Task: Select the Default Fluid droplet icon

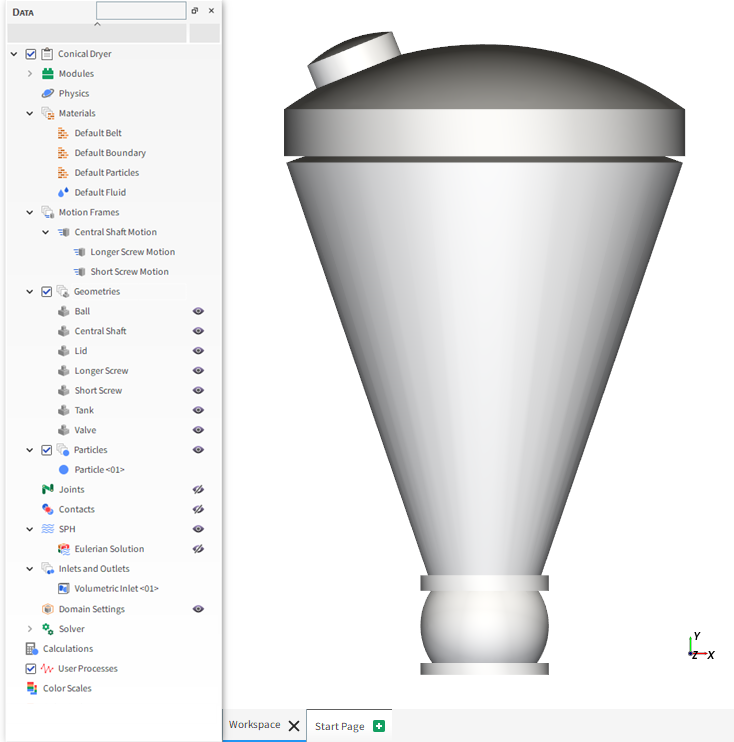Action: tap(63, 192)
